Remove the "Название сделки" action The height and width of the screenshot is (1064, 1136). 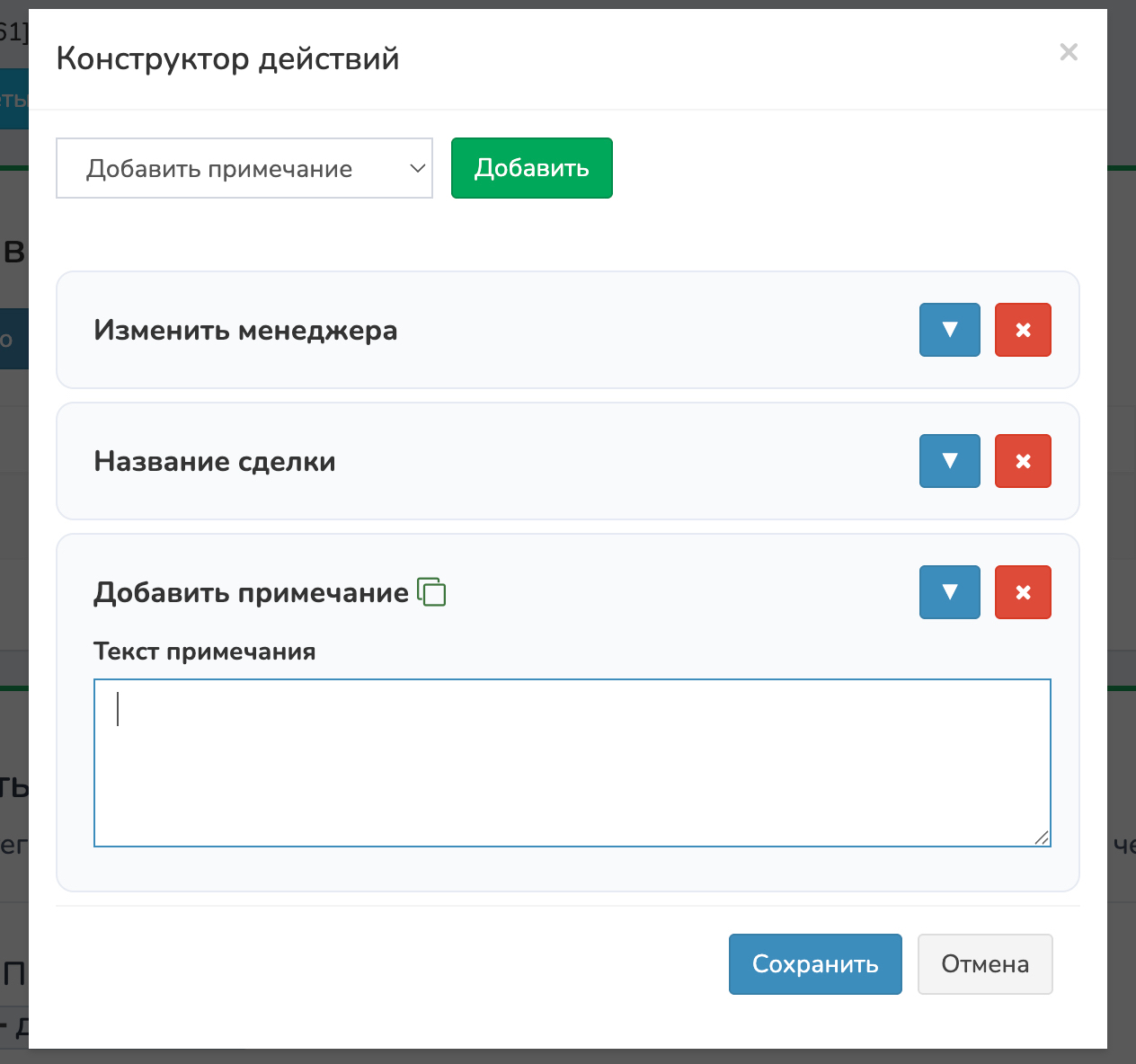coord(1023,461)
